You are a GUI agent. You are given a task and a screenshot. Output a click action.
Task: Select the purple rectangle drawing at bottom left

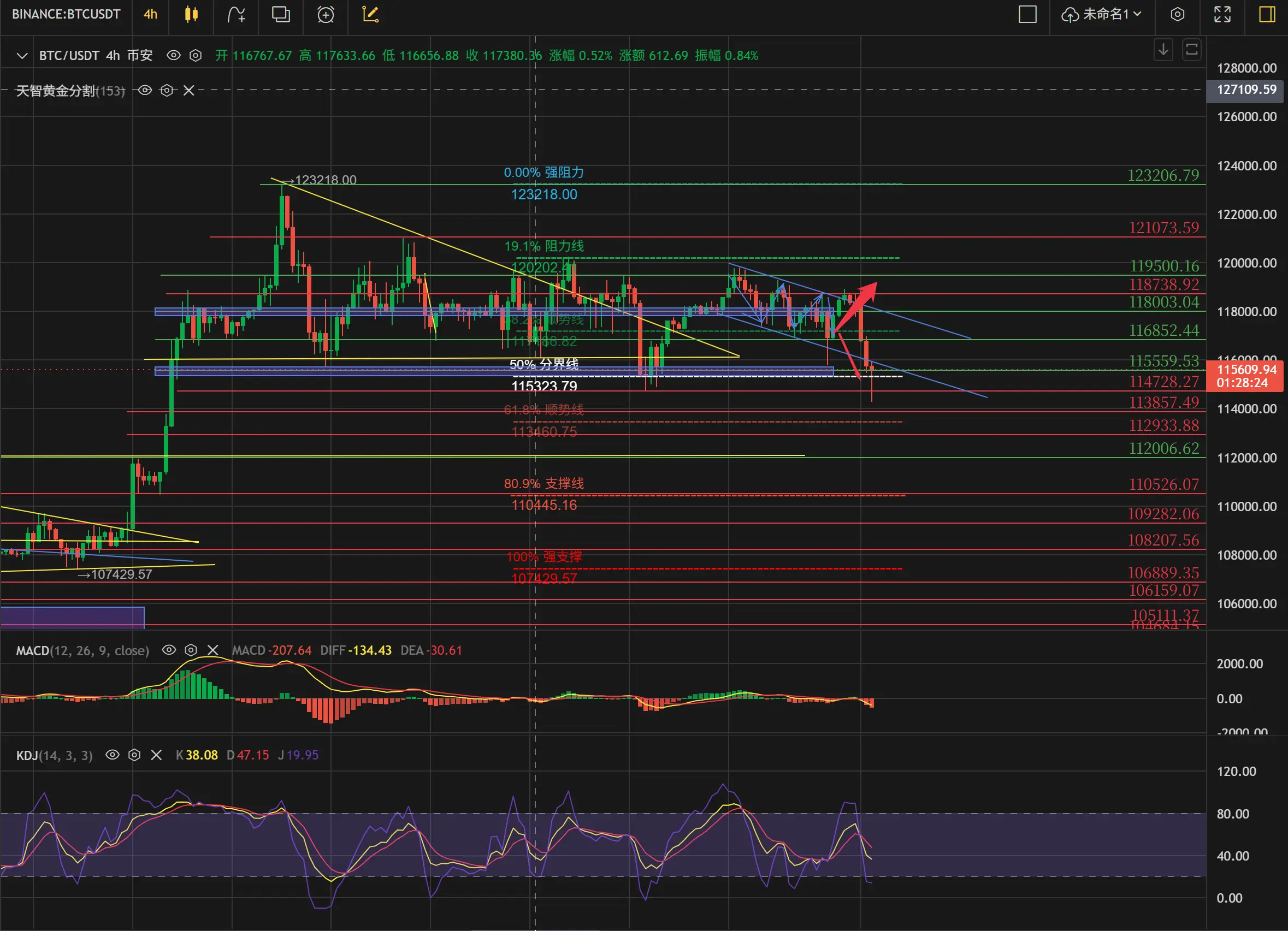(72, 618)
